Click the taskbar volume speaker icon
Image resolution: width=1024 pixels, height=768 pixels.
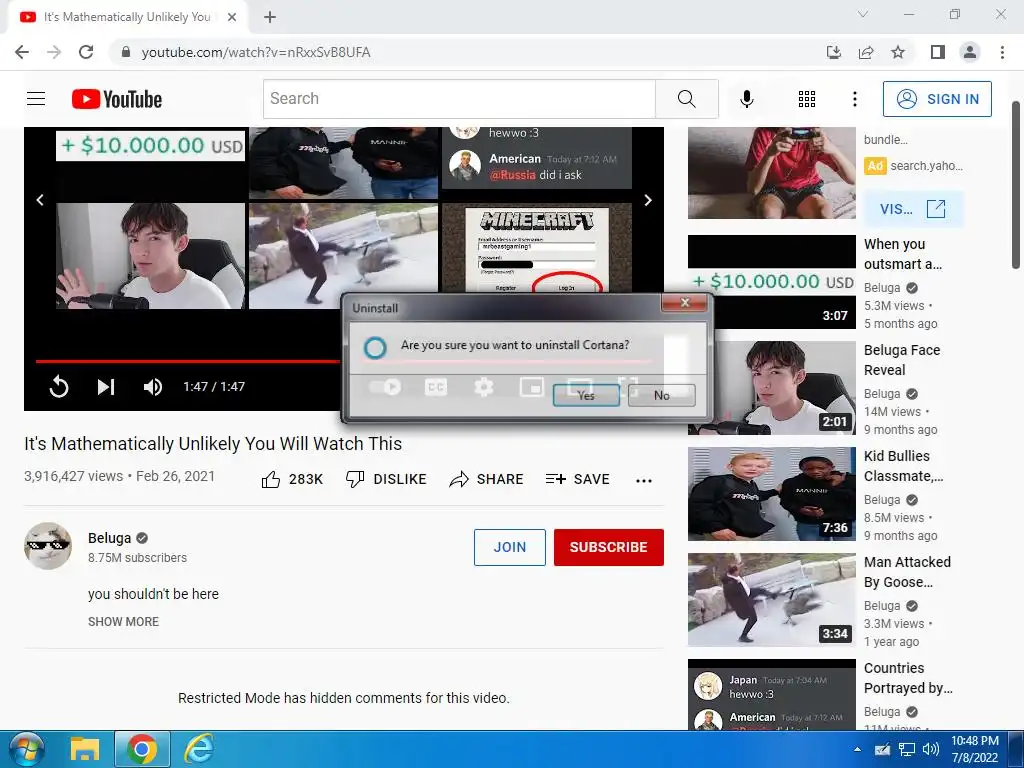[931, 749]
